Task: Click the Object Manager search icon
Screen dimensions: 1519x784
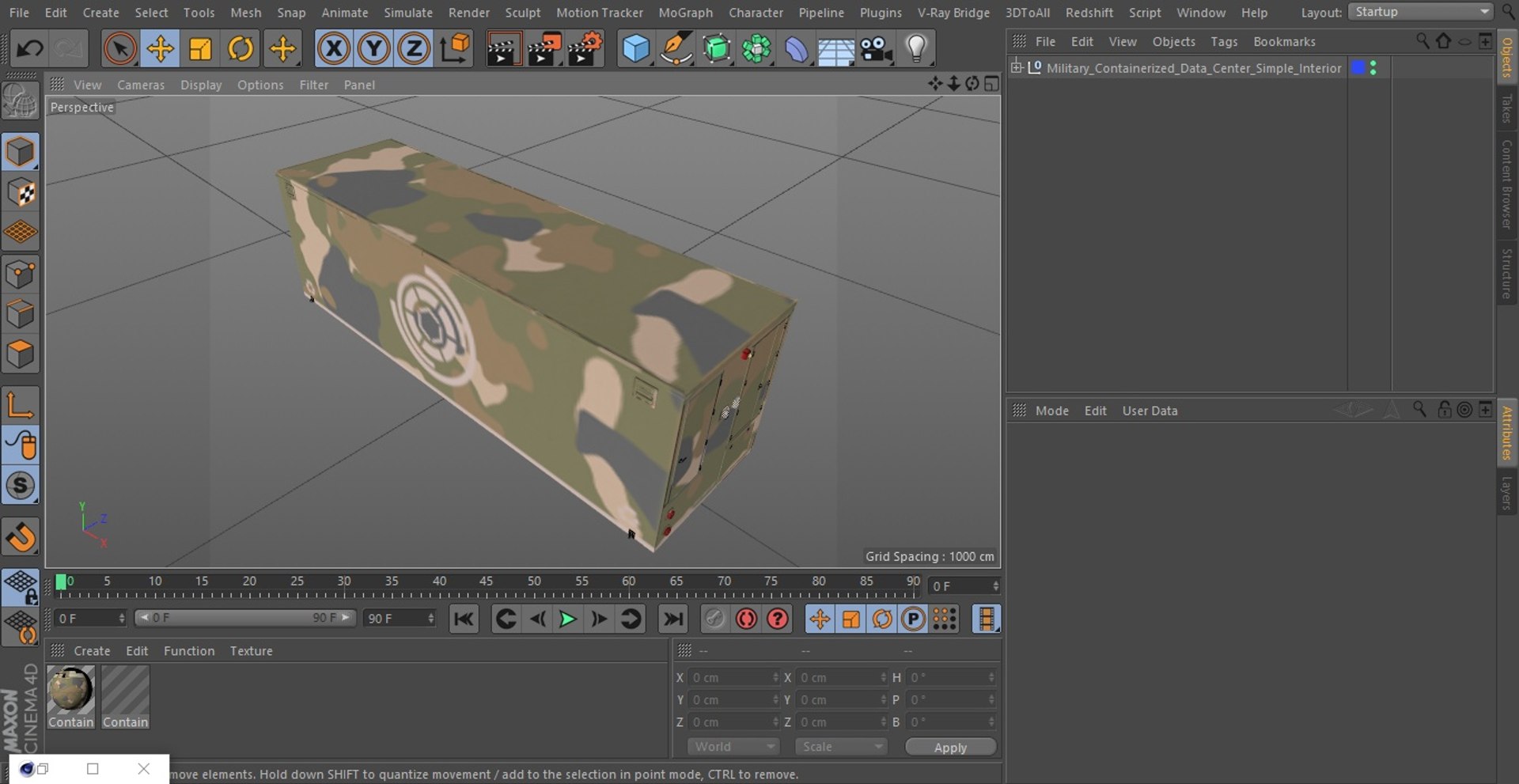Action: coord(1422,41)
